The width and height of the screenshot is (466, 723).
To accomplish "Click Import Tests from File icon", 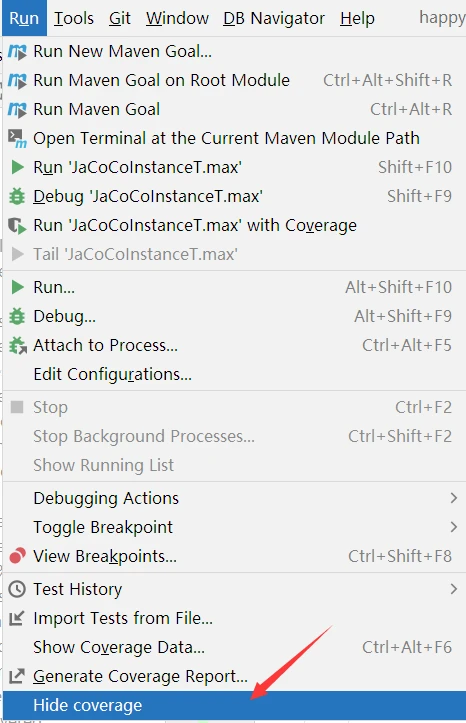I will (17, 618).
